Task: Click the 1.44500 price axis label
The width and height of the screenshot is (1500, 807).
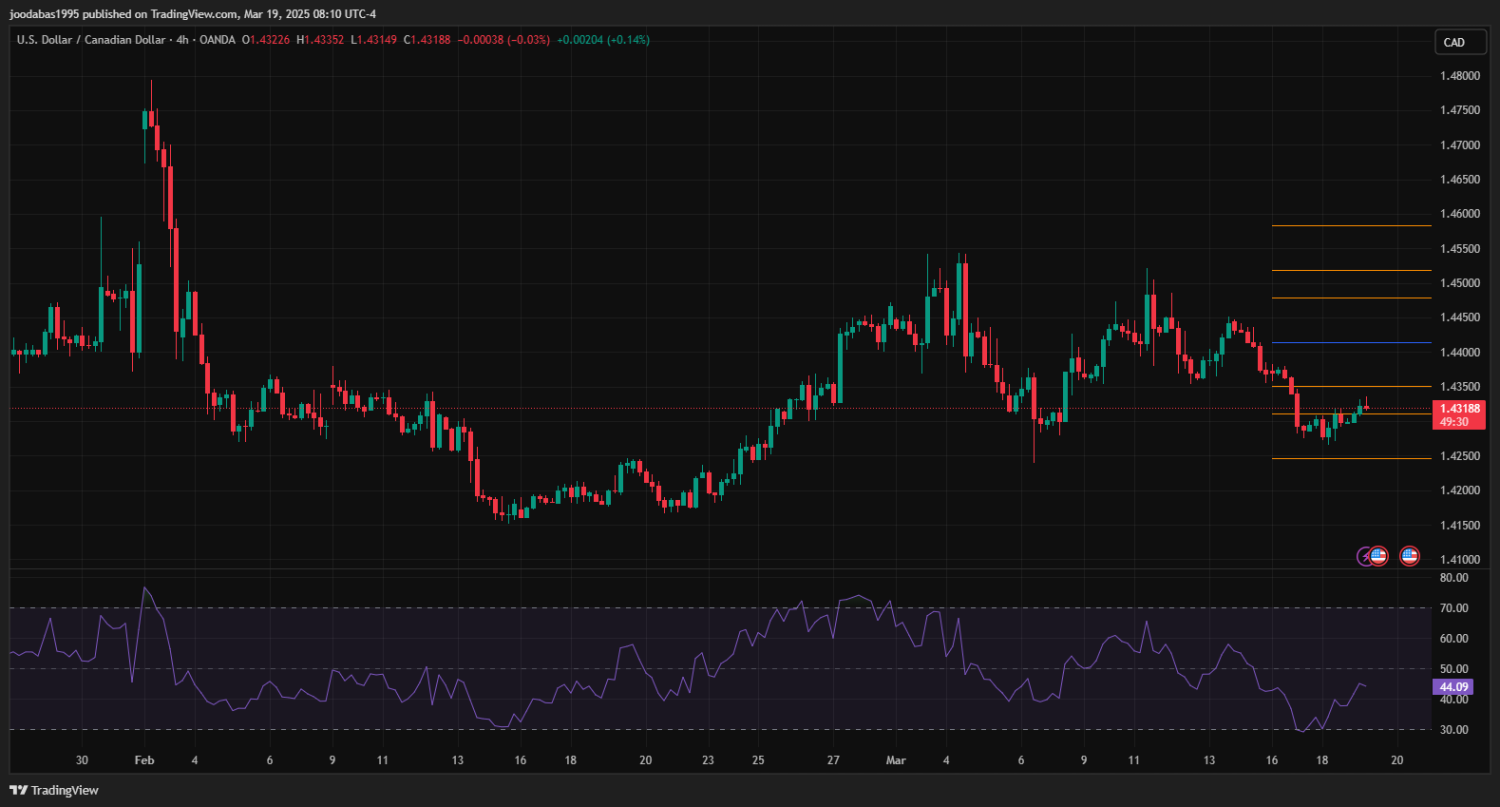Action: tap(1461, 318)
